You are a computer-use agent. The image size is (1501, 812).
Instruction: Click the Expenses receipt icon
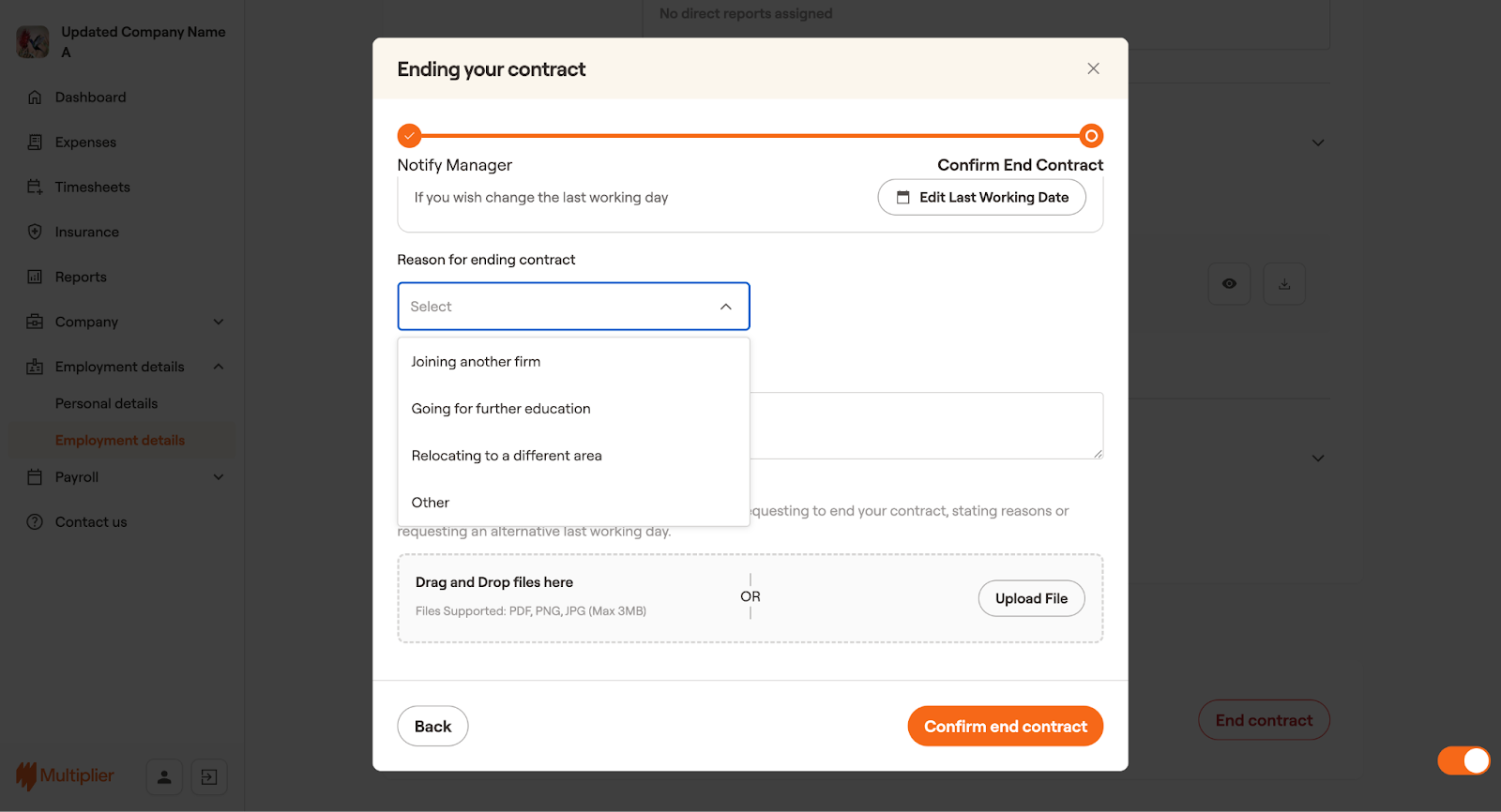(x=35, y=143)
